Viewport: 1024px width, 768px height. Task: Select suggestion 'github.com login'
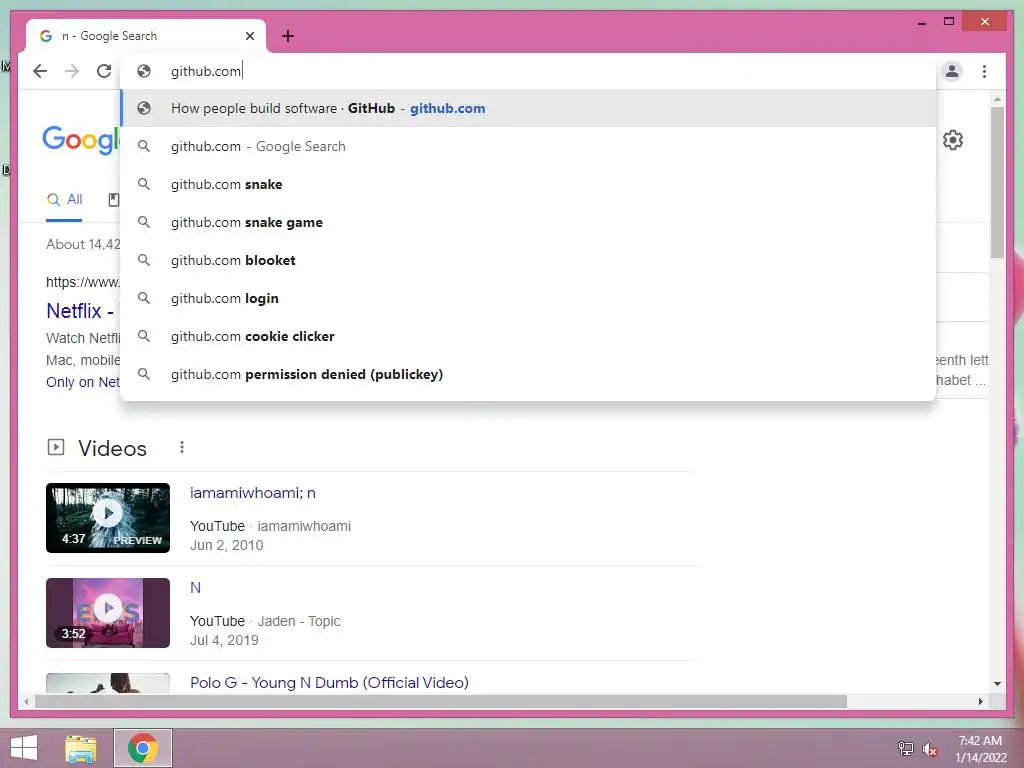tap(528, 298)
